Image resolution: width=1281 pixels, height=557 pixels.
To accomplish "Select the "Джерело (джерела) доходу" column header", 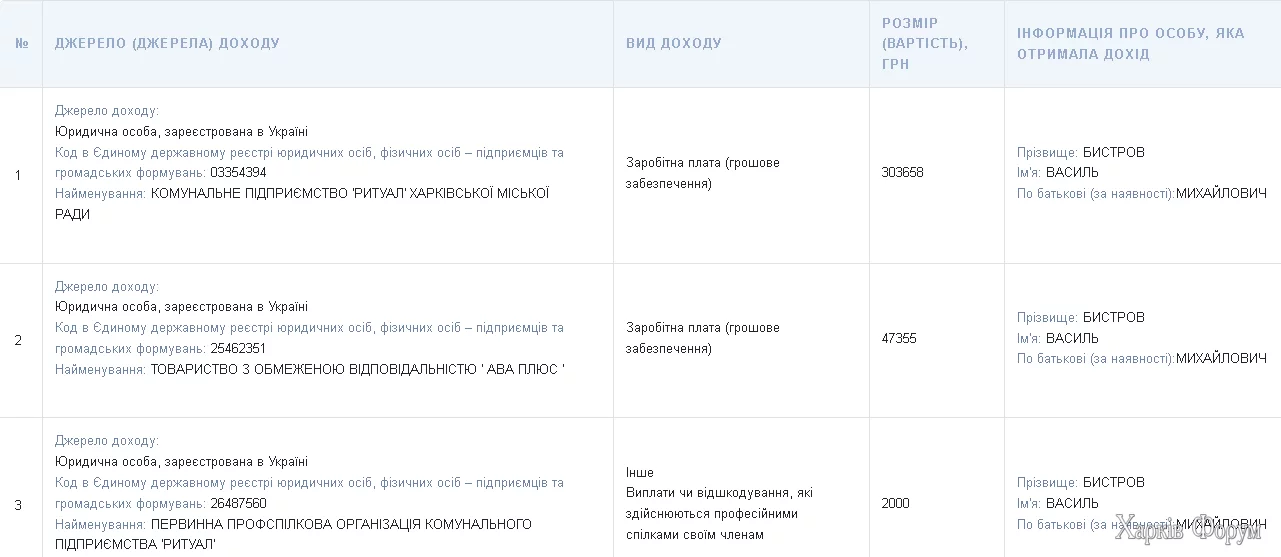I will pyautogui.click(x=167, y=44).
